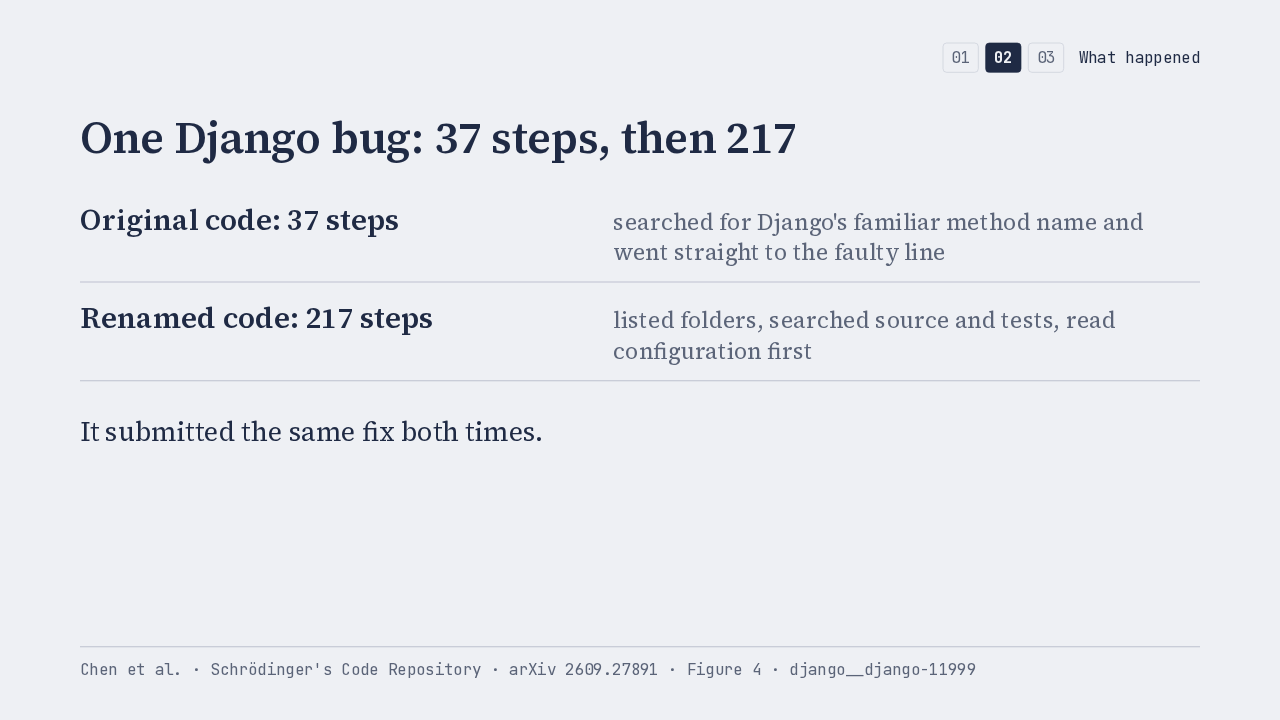Click 'Chen et al.' in the footer
Screen dimensions: 1280x720
[x=131, y=670]
